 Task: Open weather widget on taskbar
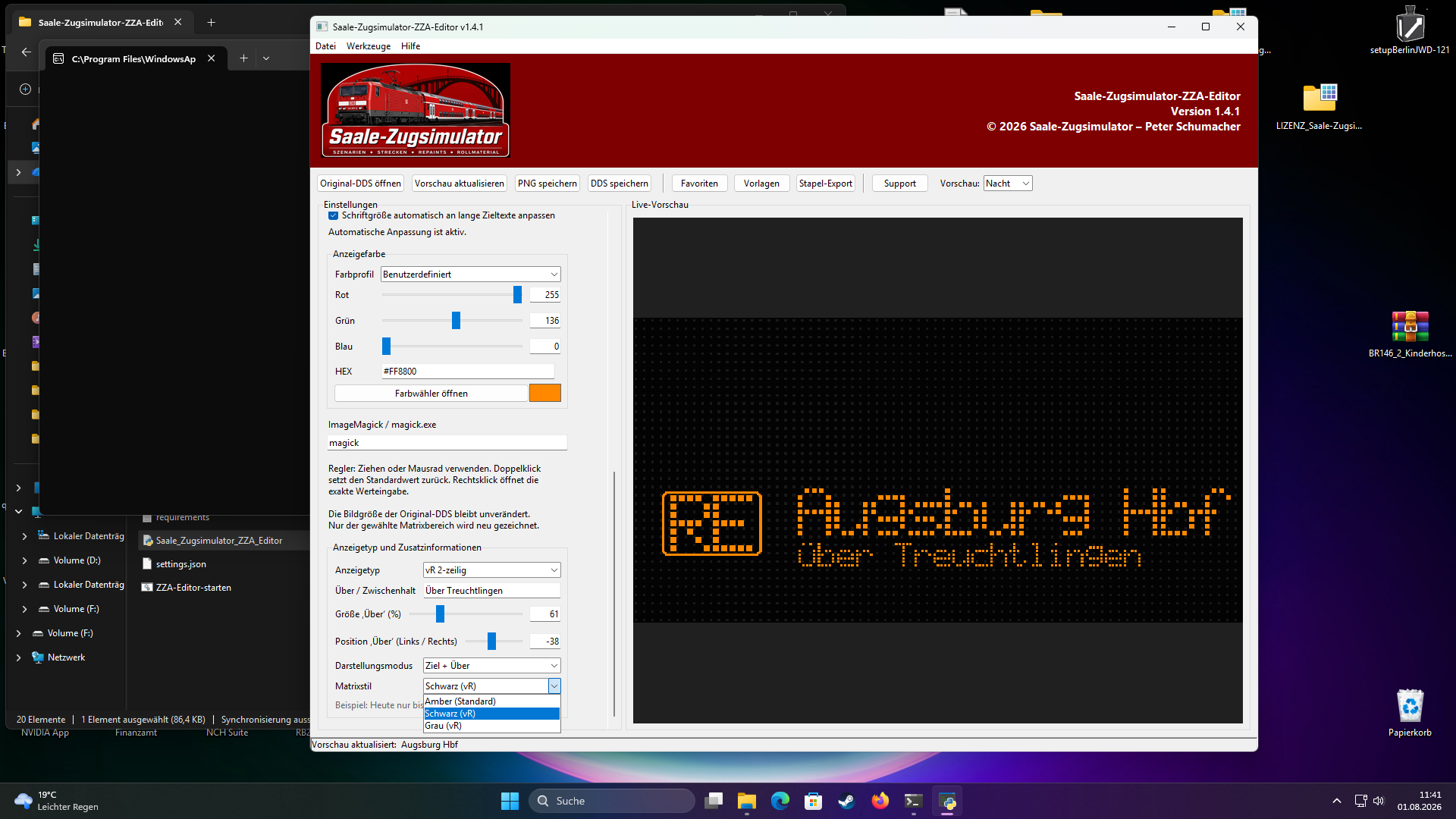[57, 801]
